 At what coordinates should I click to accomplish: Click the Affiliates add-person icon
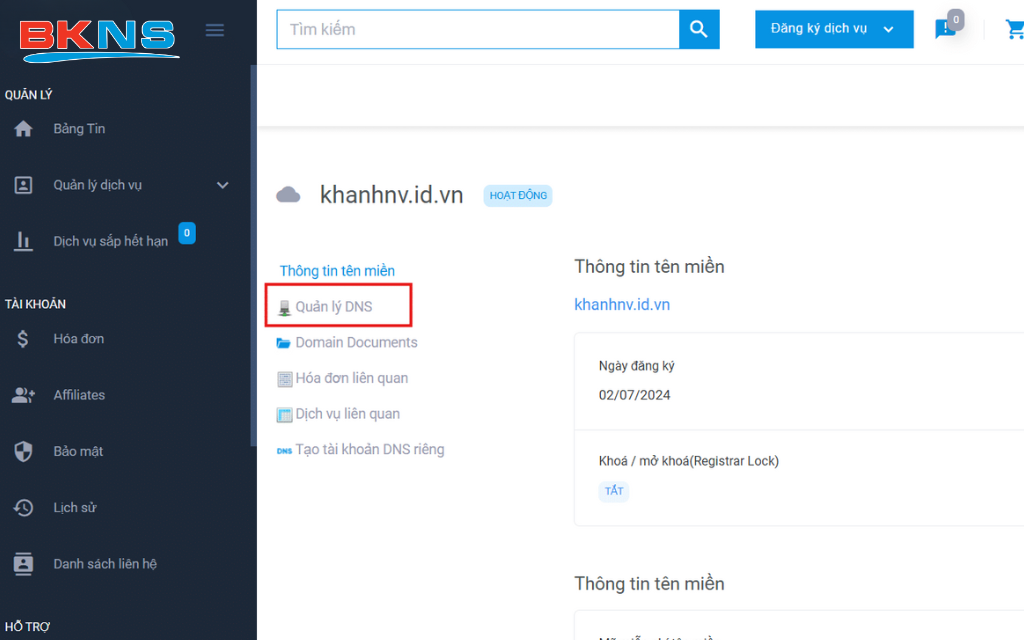23,395
